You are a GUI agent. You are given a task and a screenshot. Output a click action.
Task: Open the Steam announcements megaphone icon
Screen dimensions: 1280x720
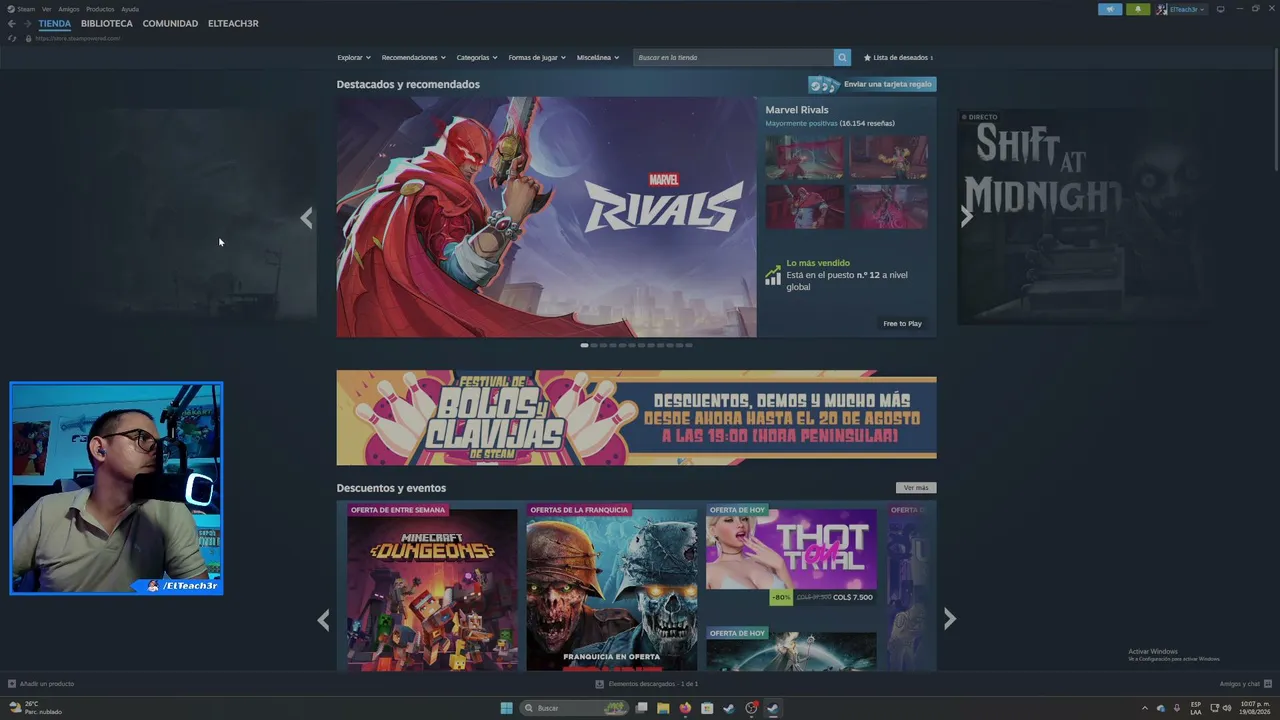coord(1110,9)
